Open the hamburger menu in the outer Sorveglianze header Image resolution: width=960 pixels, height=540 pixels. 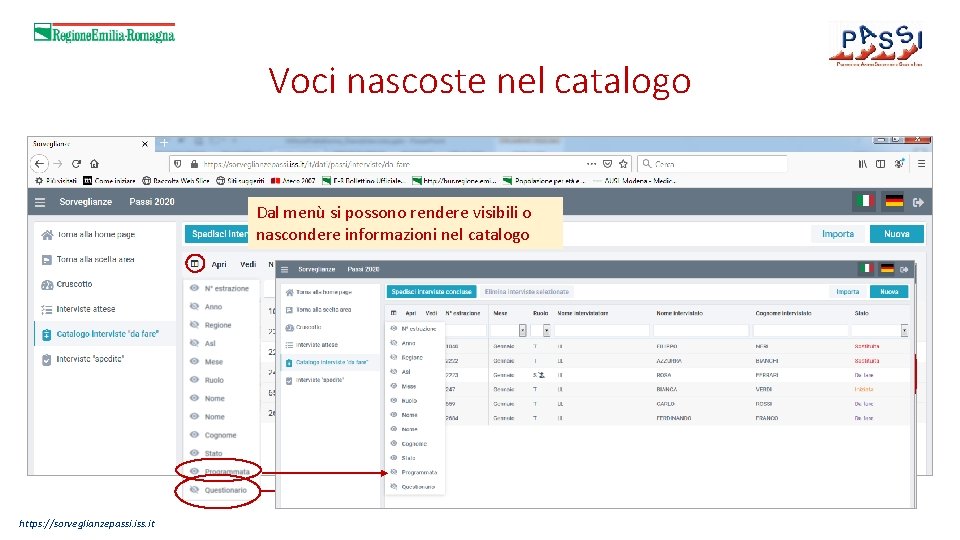pyautogui.click(x=40, y=202)
